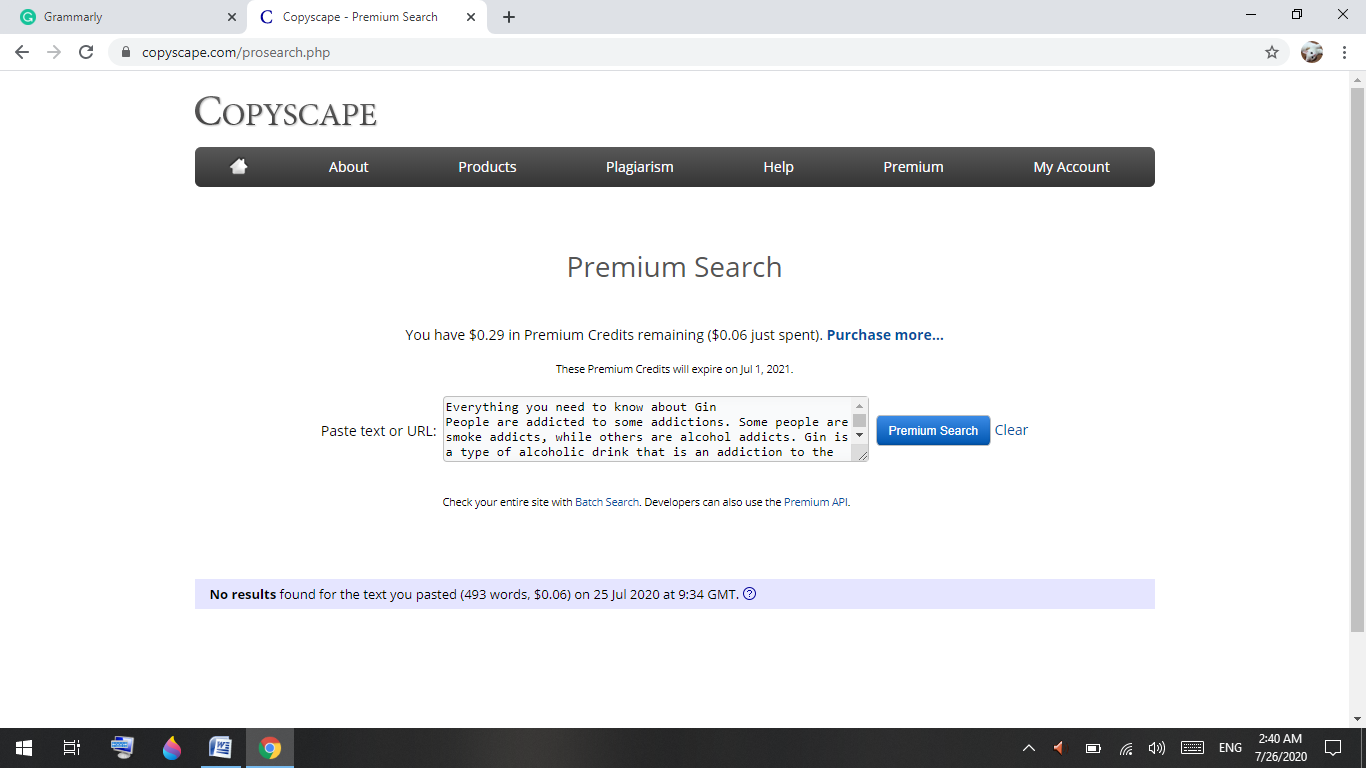Open the Plagiarism menu item

640,167
